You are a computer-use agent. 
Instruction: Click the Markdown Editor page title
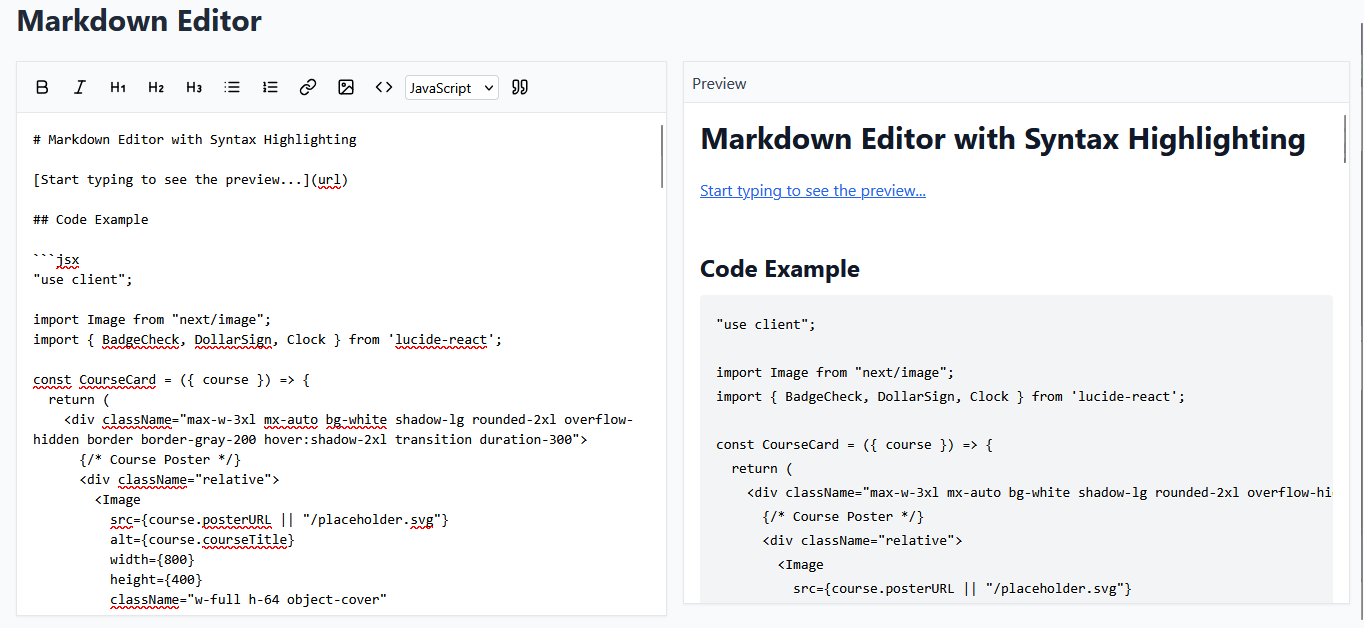click(x=138, y=20)
